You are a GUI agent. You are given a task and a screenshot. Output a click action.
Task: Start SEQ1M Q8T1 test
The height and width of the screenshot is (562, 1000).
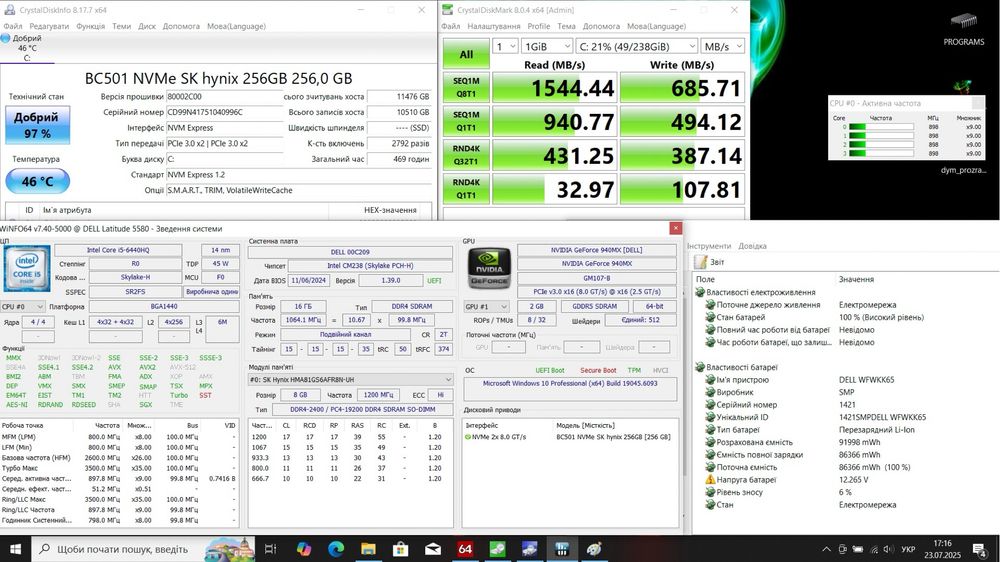tap(466, 88)
